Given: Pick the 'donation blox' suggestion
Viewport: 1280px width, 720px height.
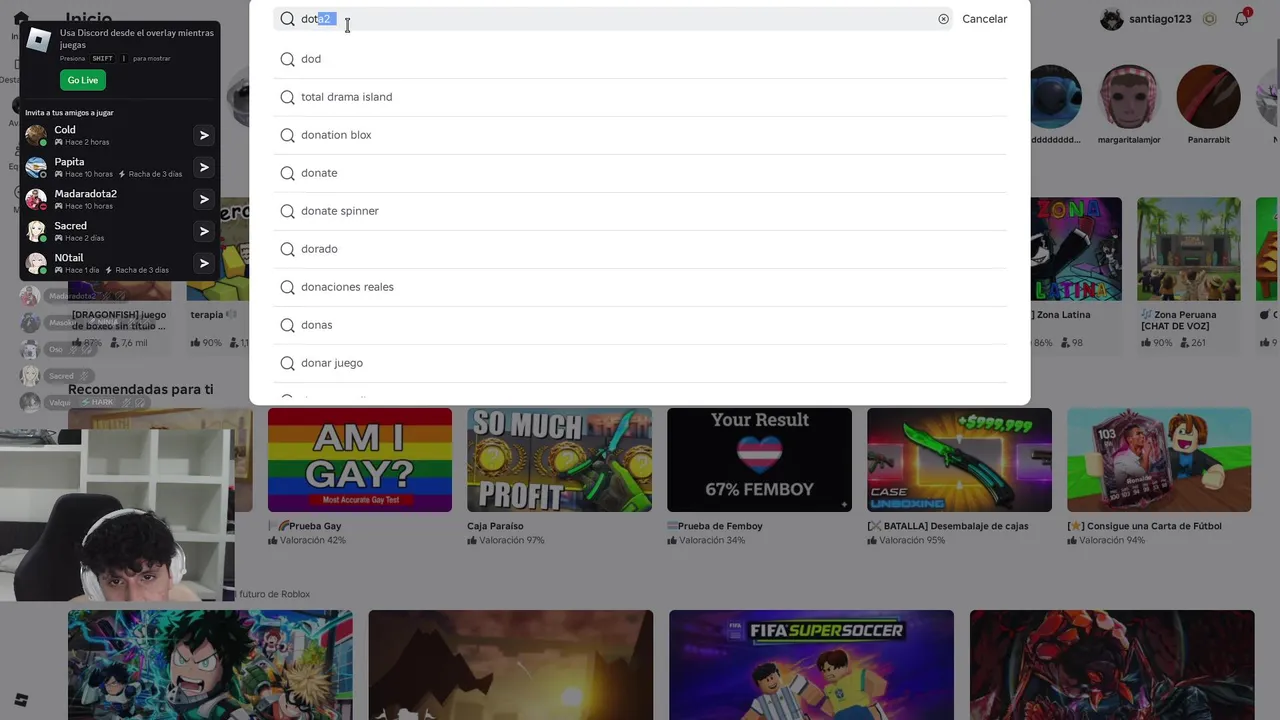Looking at the screenshot, I should click(x=640, y=135).
